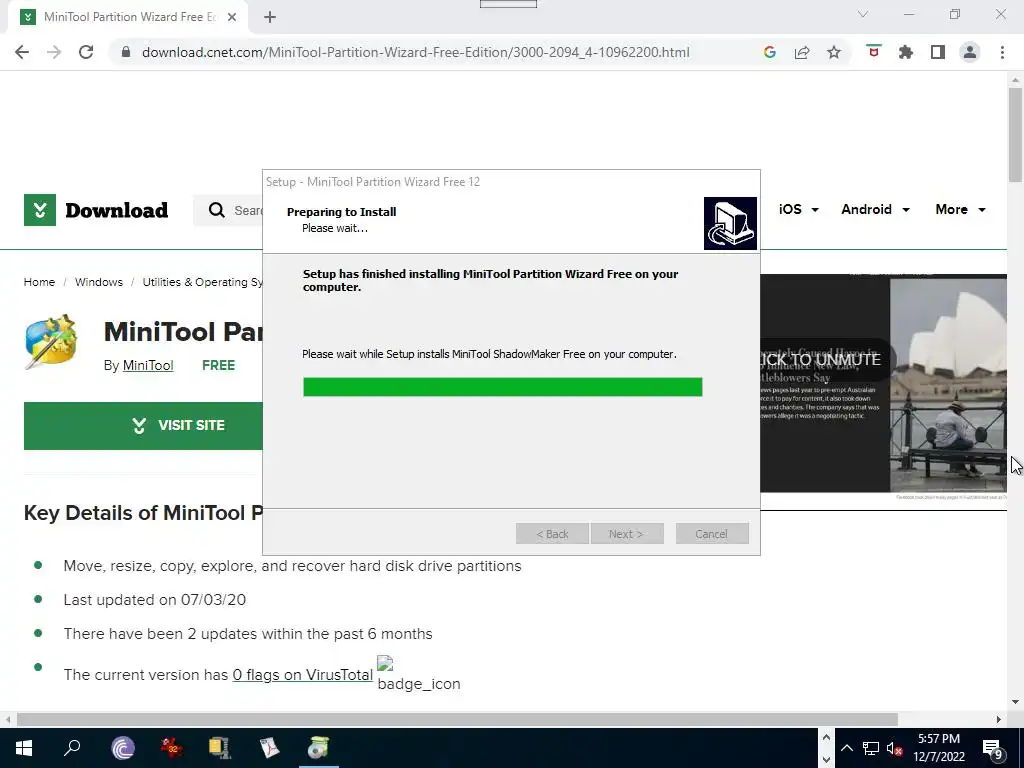This screenshot has height=768, width=1024.
Task: Open the red bug app in taskbar
Action: tap(171, 748)
